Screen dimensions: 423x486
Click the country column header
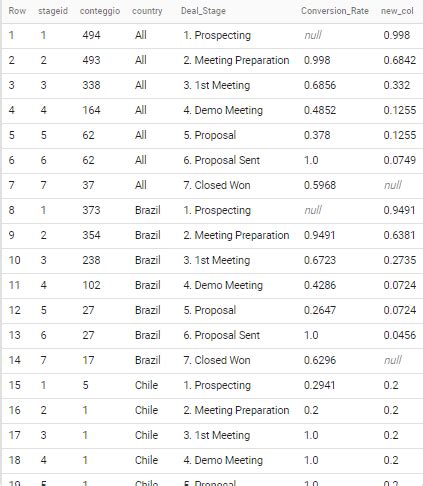pos(147,11)
